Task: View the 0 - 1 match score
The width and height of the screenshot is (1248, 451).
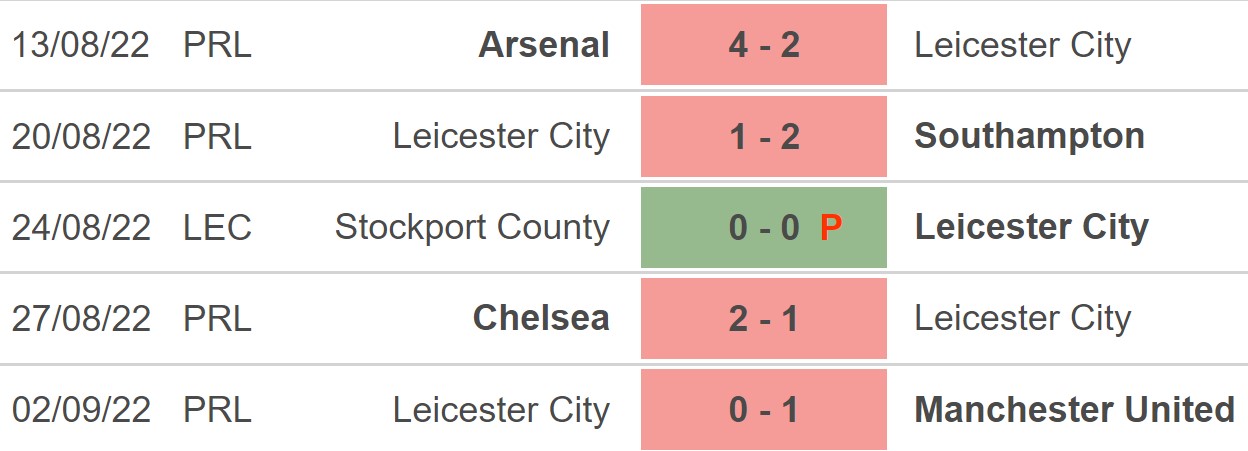Action: (764, 409)
